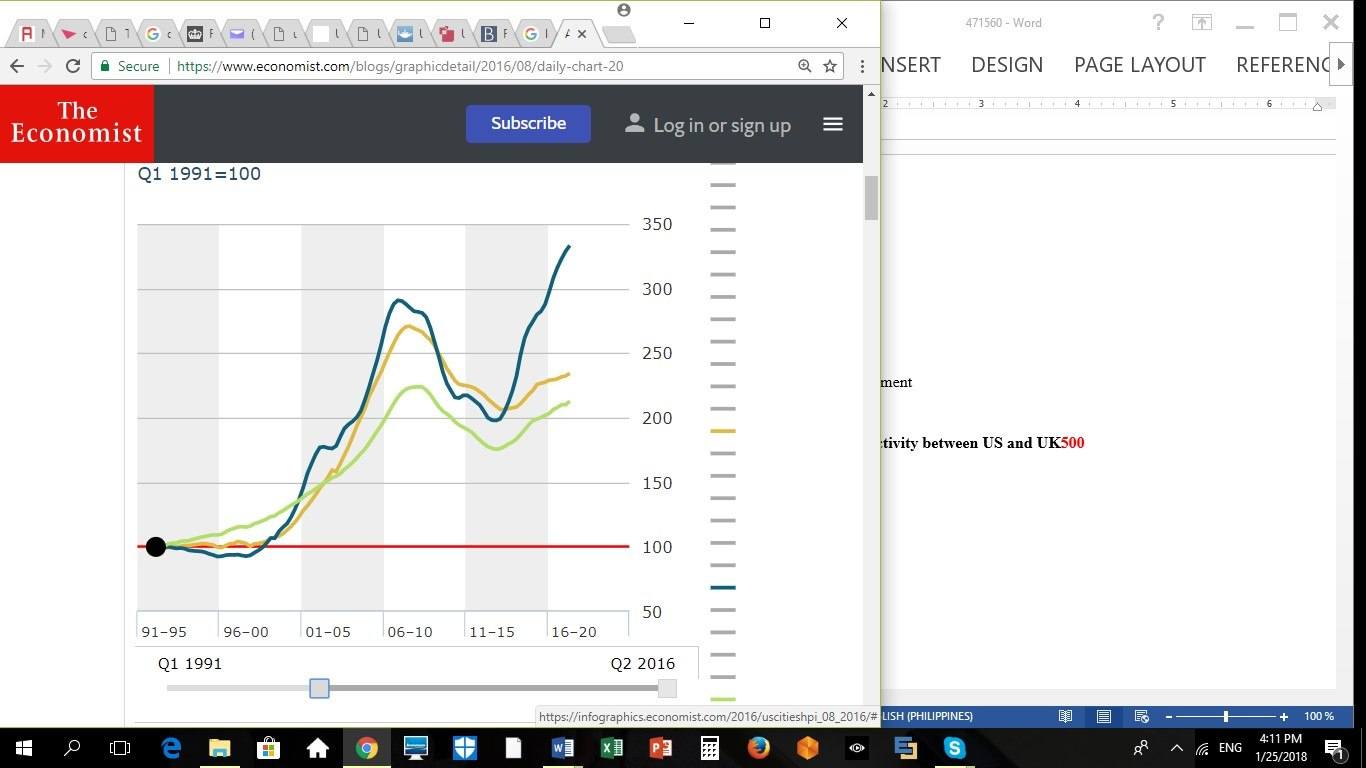The width and height of the screenshot is (1366, 768).
Task: Click the blue Subscribe button
Action: tap(528, 124)
